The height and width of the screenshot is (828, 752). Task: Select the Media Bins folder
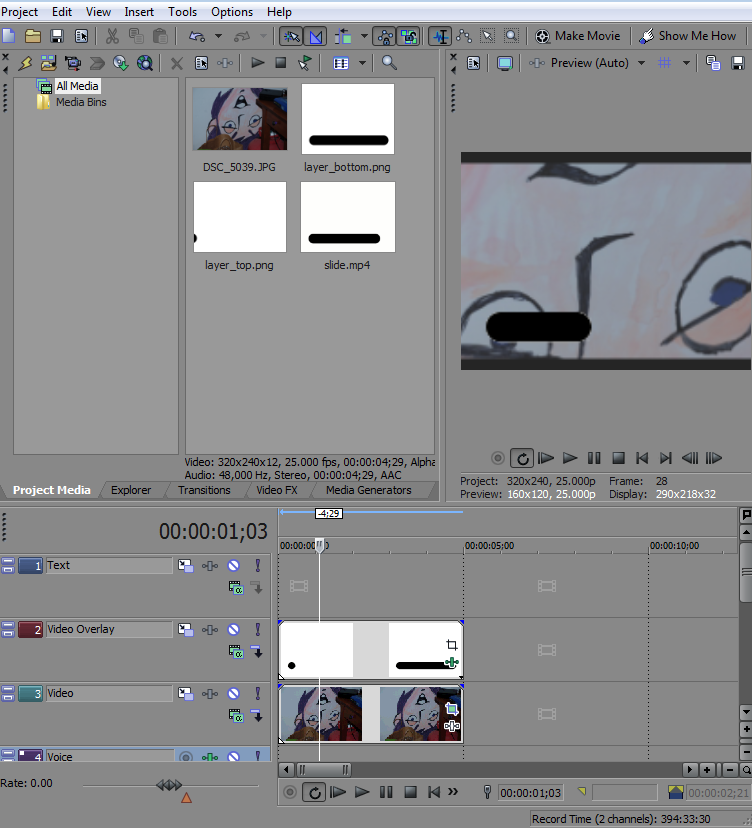click(81, 102)
